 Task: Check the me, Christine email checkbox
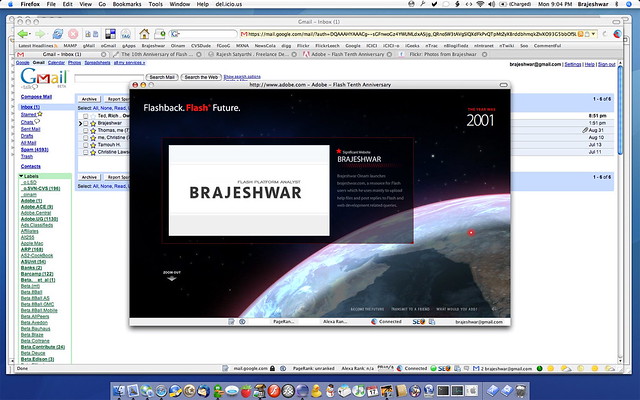(85, 138)
